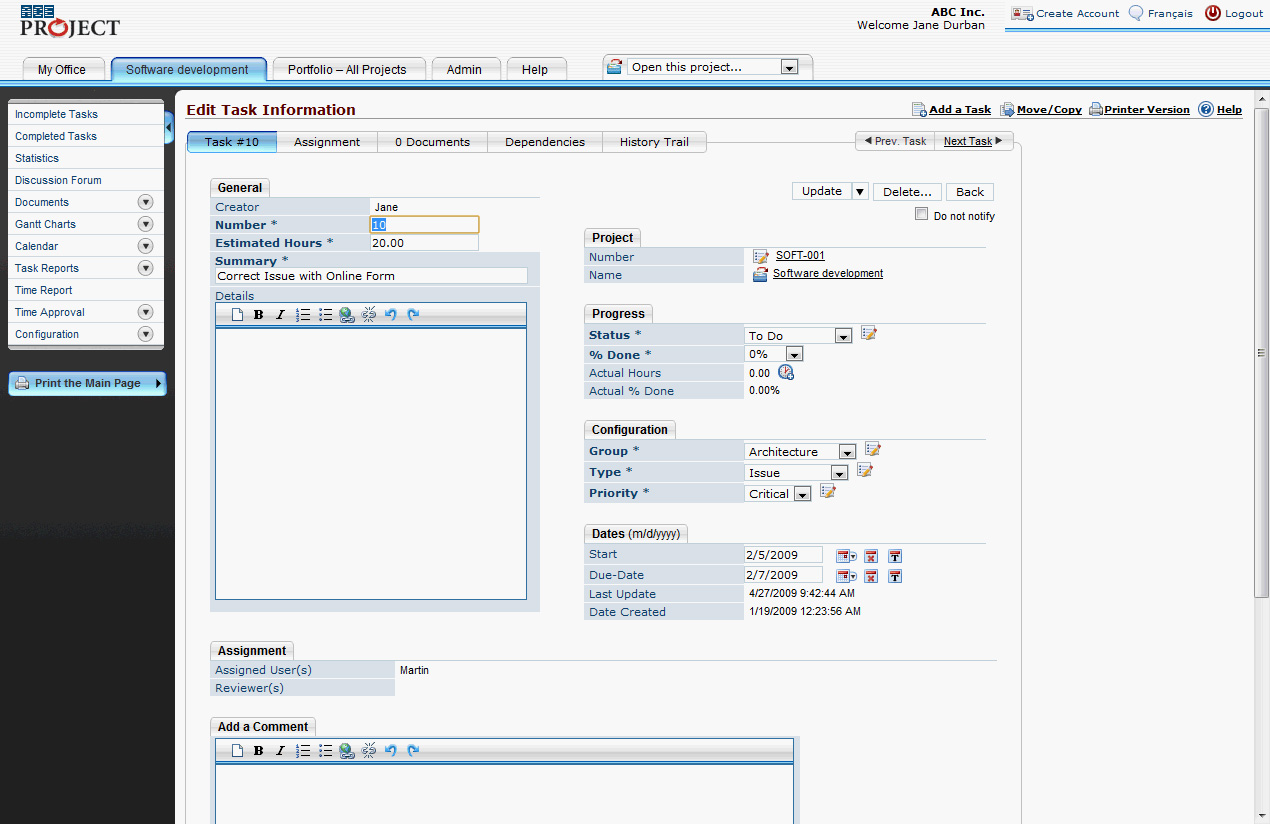Clear the Start date with red X icon

coord(871,556)
